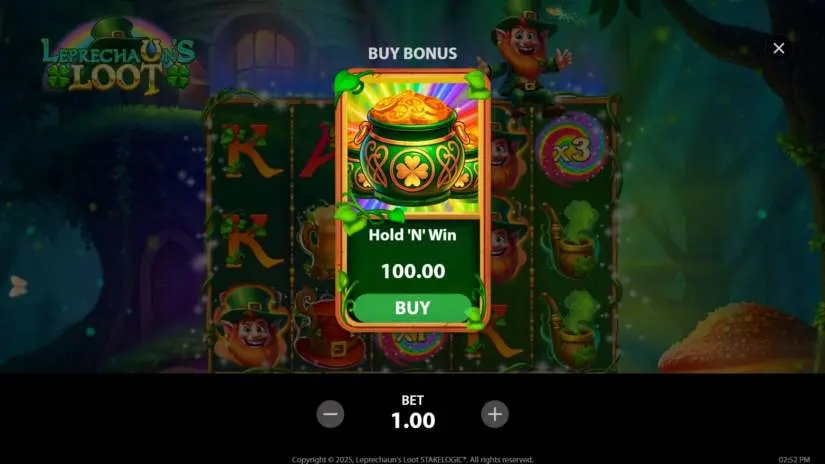
Task: Click the clock showing 02:52 PM
Action: click(794, 459)
